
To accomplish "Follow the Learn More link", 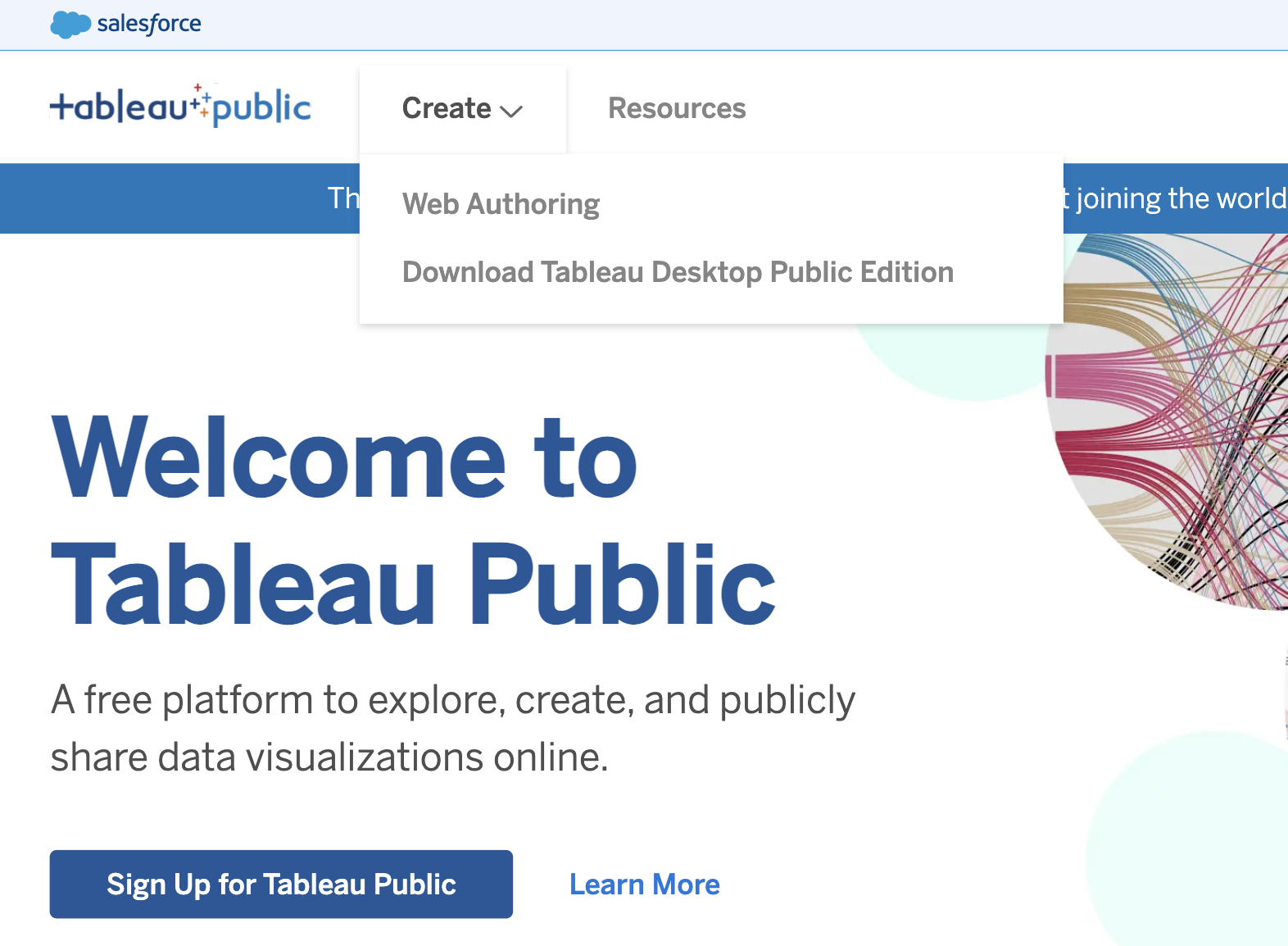I will 644,885.
